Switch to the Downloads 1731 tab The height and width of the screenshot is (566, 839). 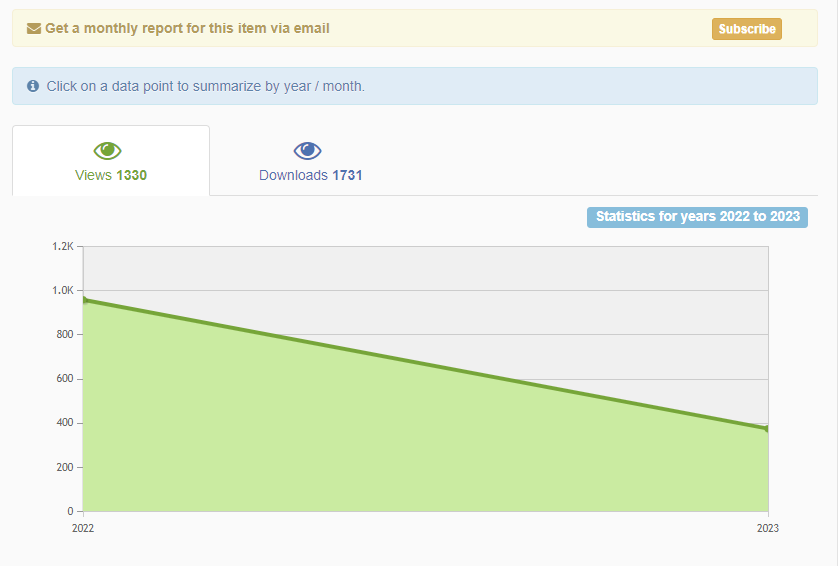point(310,160)
